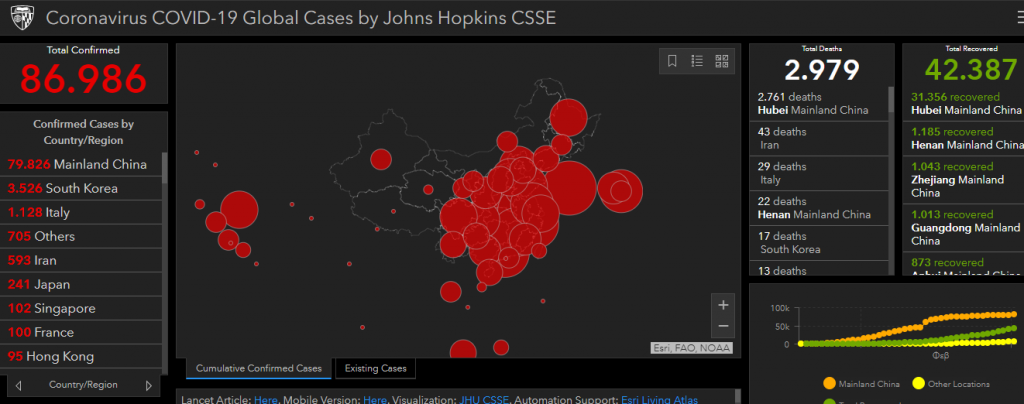1024x404 pixels.
Task: Open the basemap gallery grid icon
Action: click(x=721, y=61)
